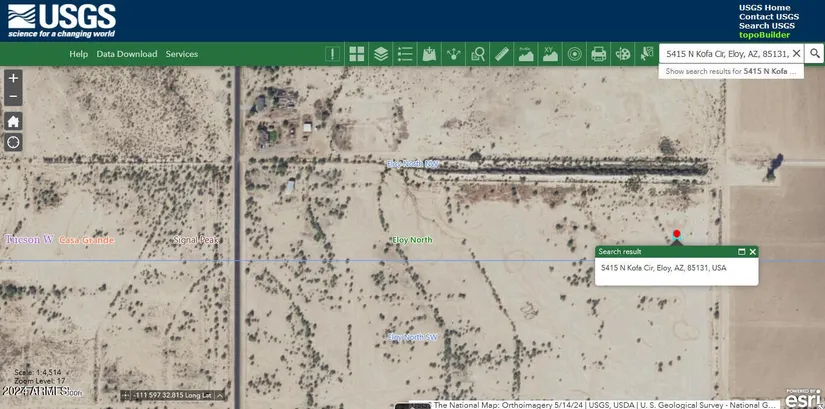Select the ruler measurement tool
The width and height of the screenshot is (825, 409).
click(x=502, y=54)
